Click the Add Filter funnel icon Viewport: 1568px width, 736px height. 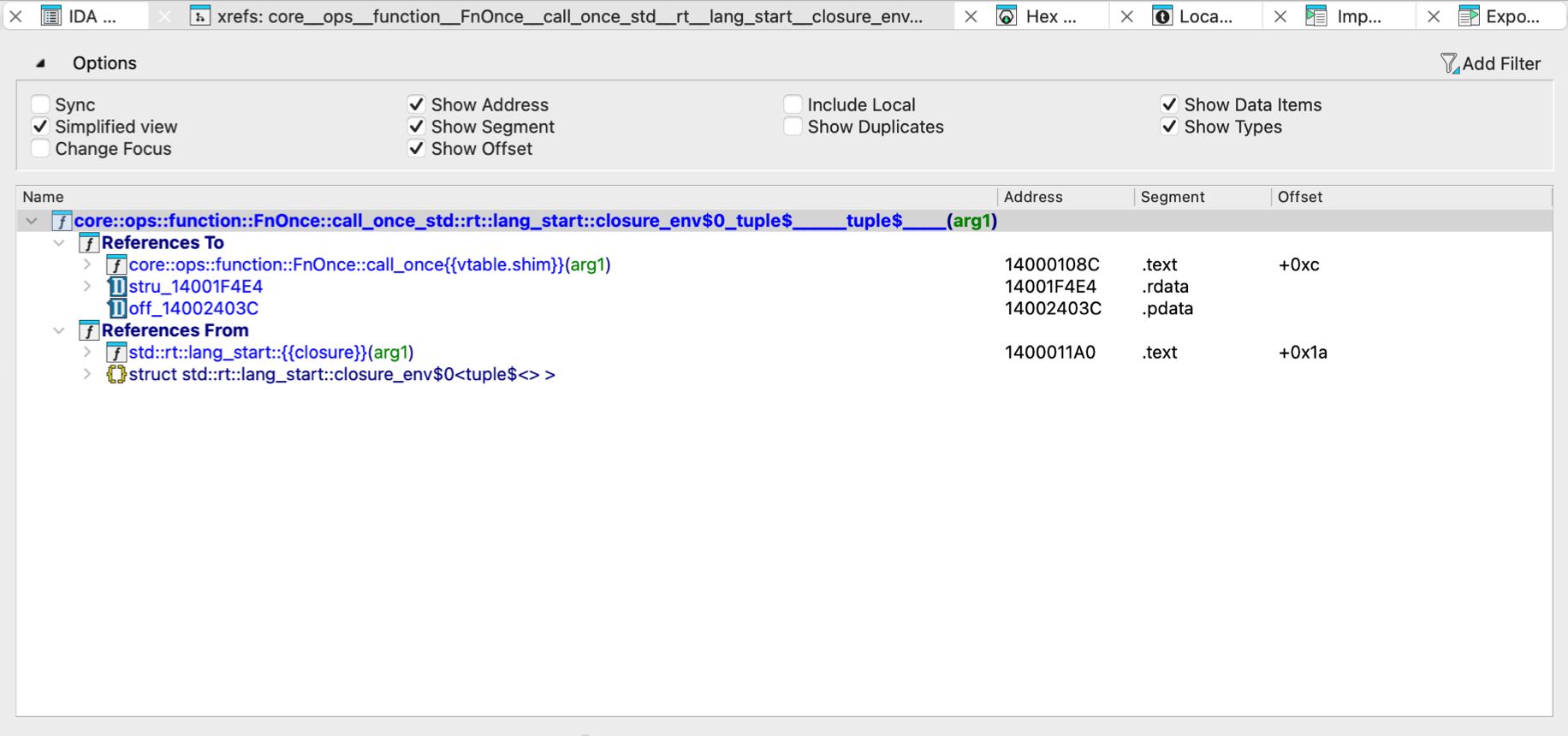1449,63
